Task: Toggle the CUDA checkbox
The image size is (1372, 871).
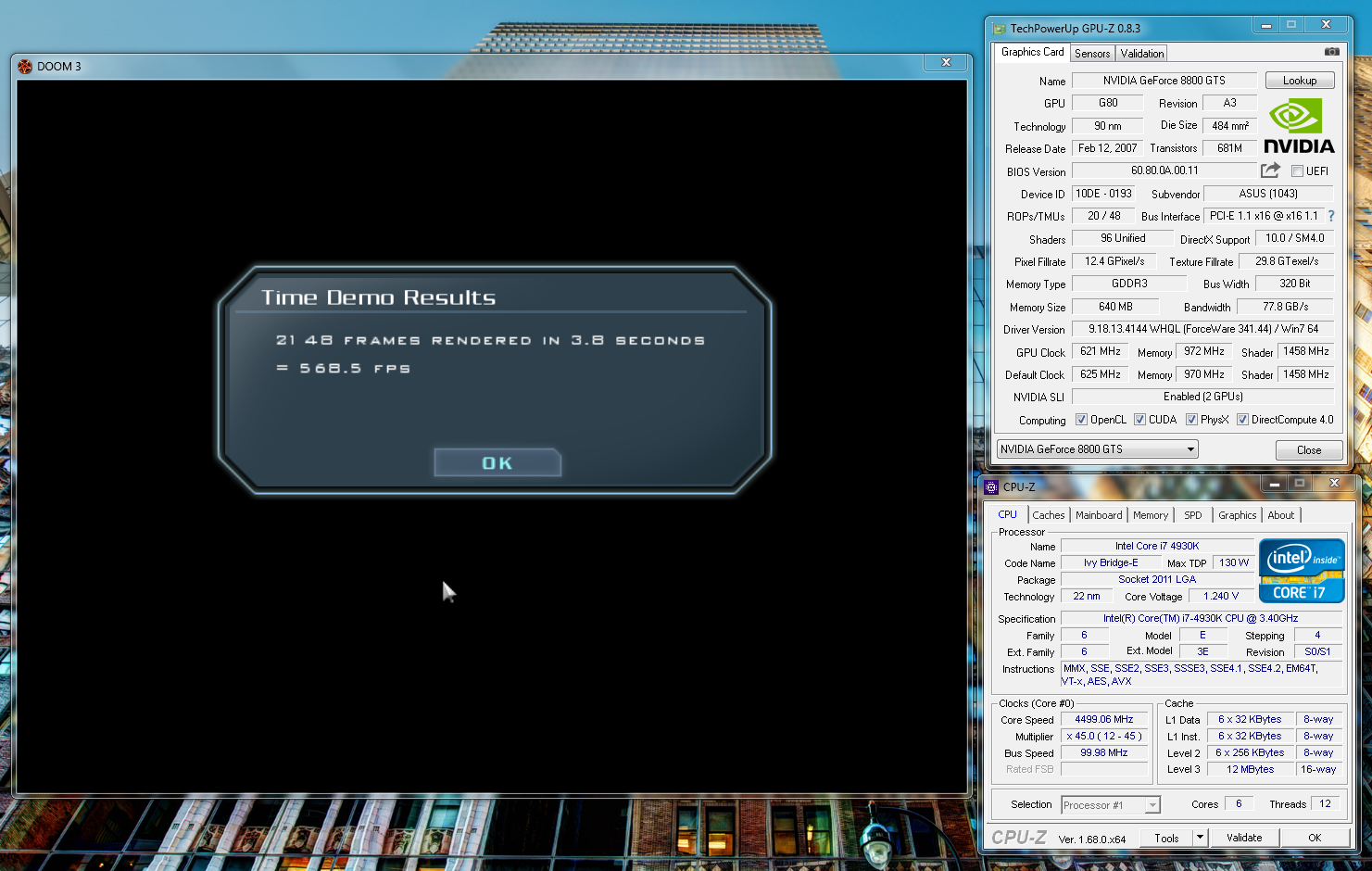Action: point(1139,420)
